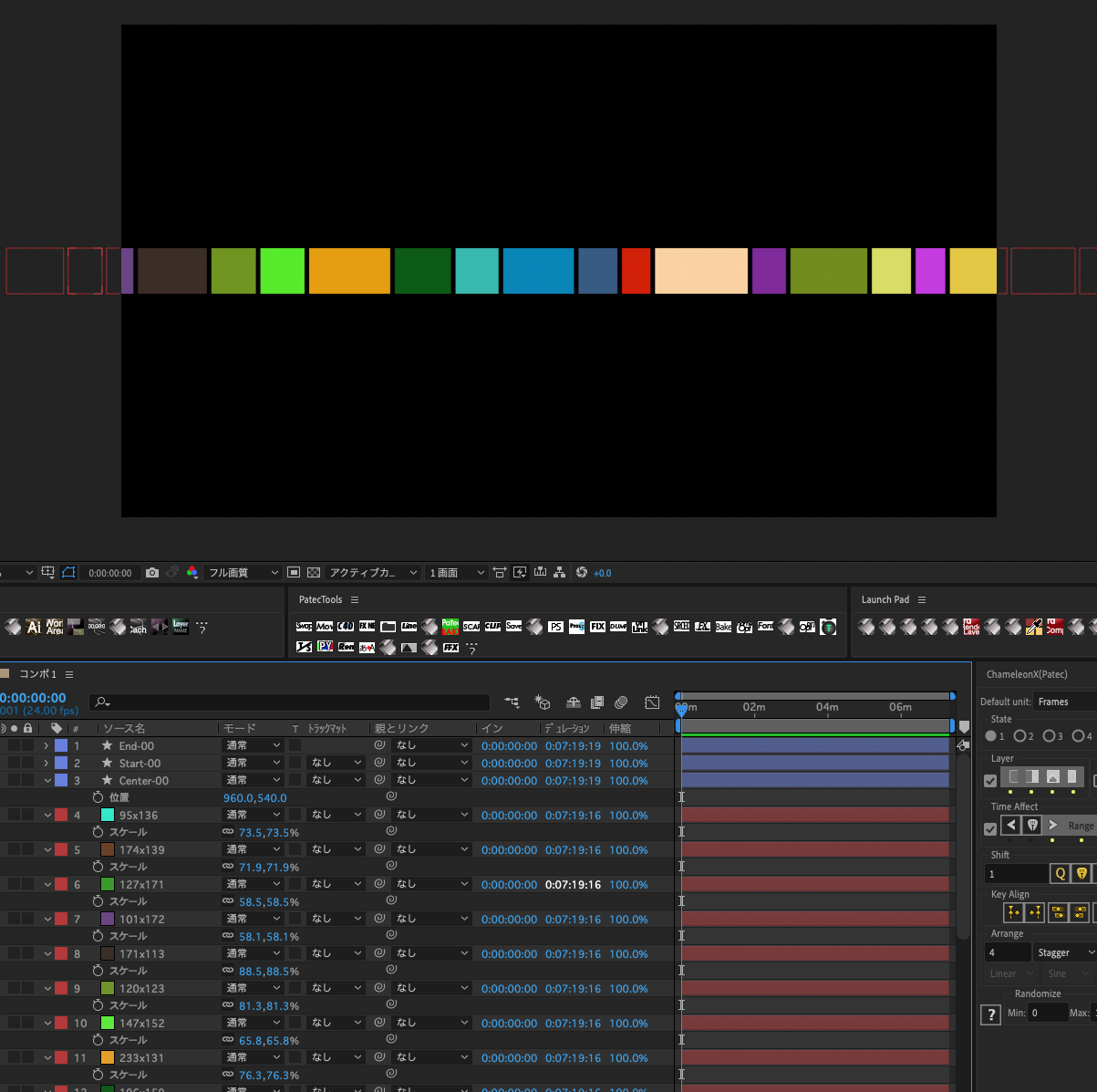Open the PatecTools panel menu

coord(355,599)
